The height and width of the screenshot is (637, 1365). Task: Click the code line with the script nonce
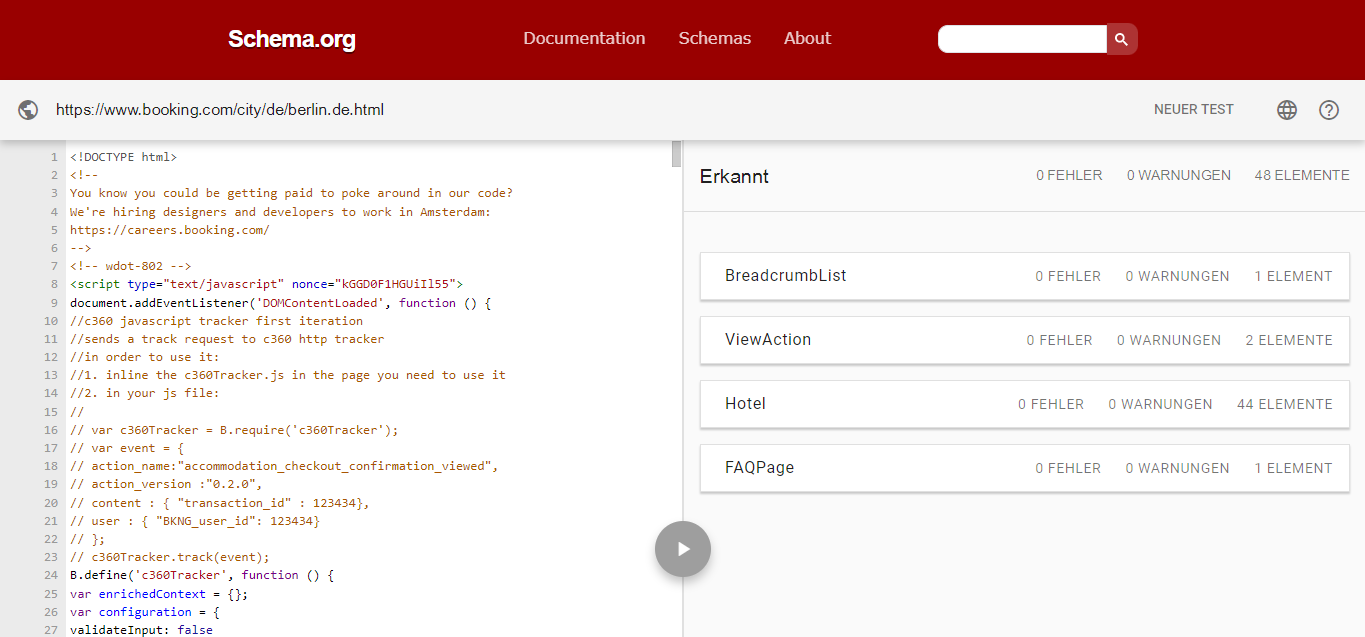click(266, 284)
